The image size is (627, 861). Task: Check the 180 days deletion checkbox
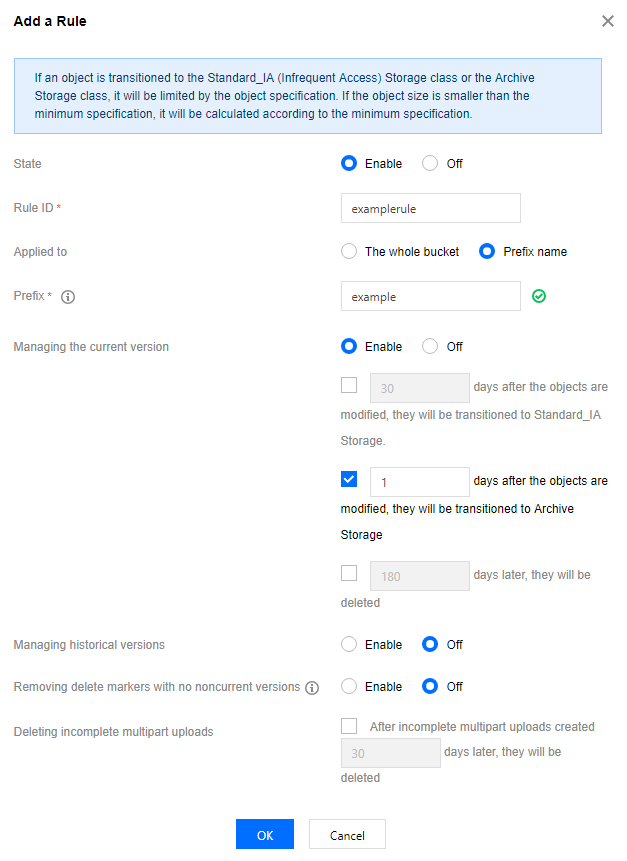coord(349,573)
